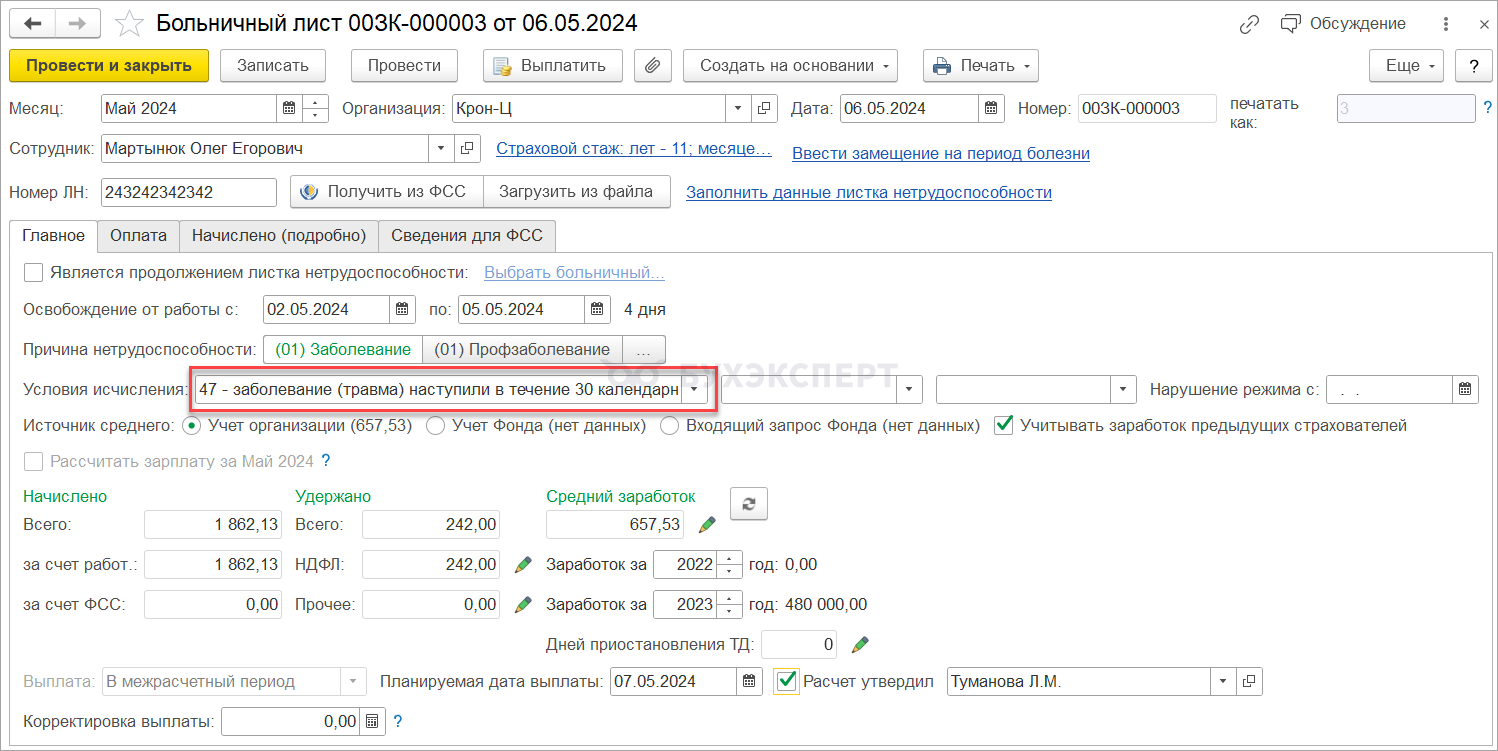
Task: Switch to the Главное tab
Action: [54, 236]
